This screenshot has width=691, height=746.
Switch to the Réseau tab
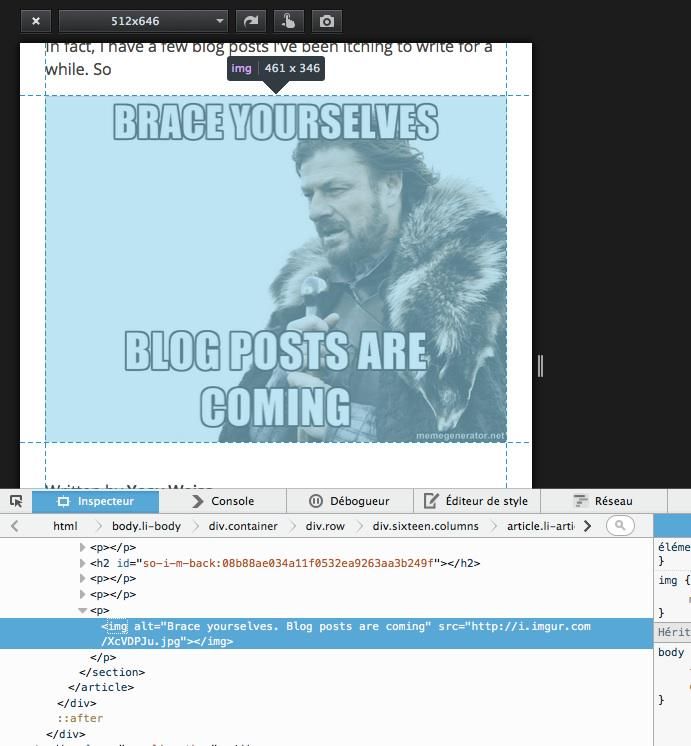[x=603, y=501]
